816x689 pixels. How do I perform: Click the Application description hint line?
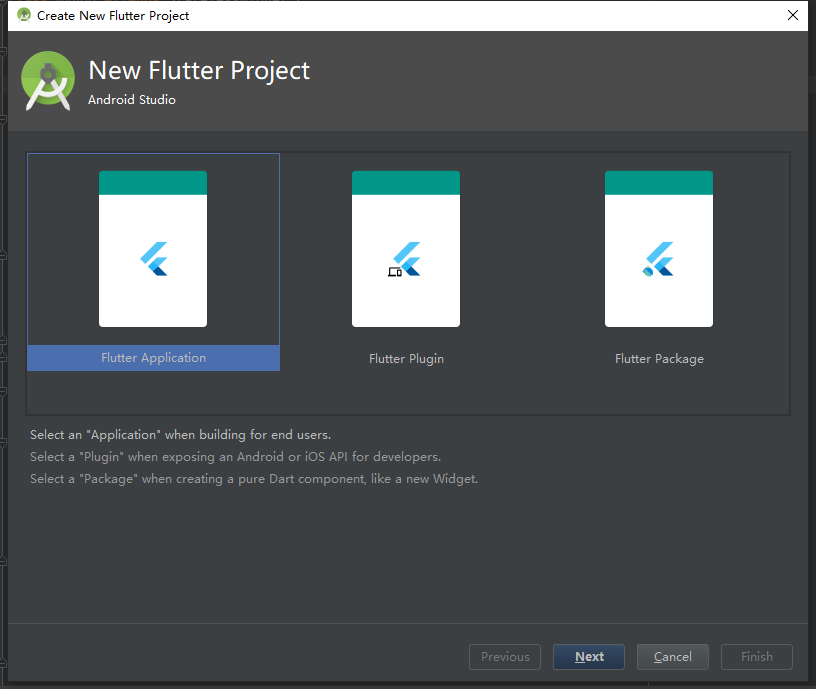click(181, 435)
